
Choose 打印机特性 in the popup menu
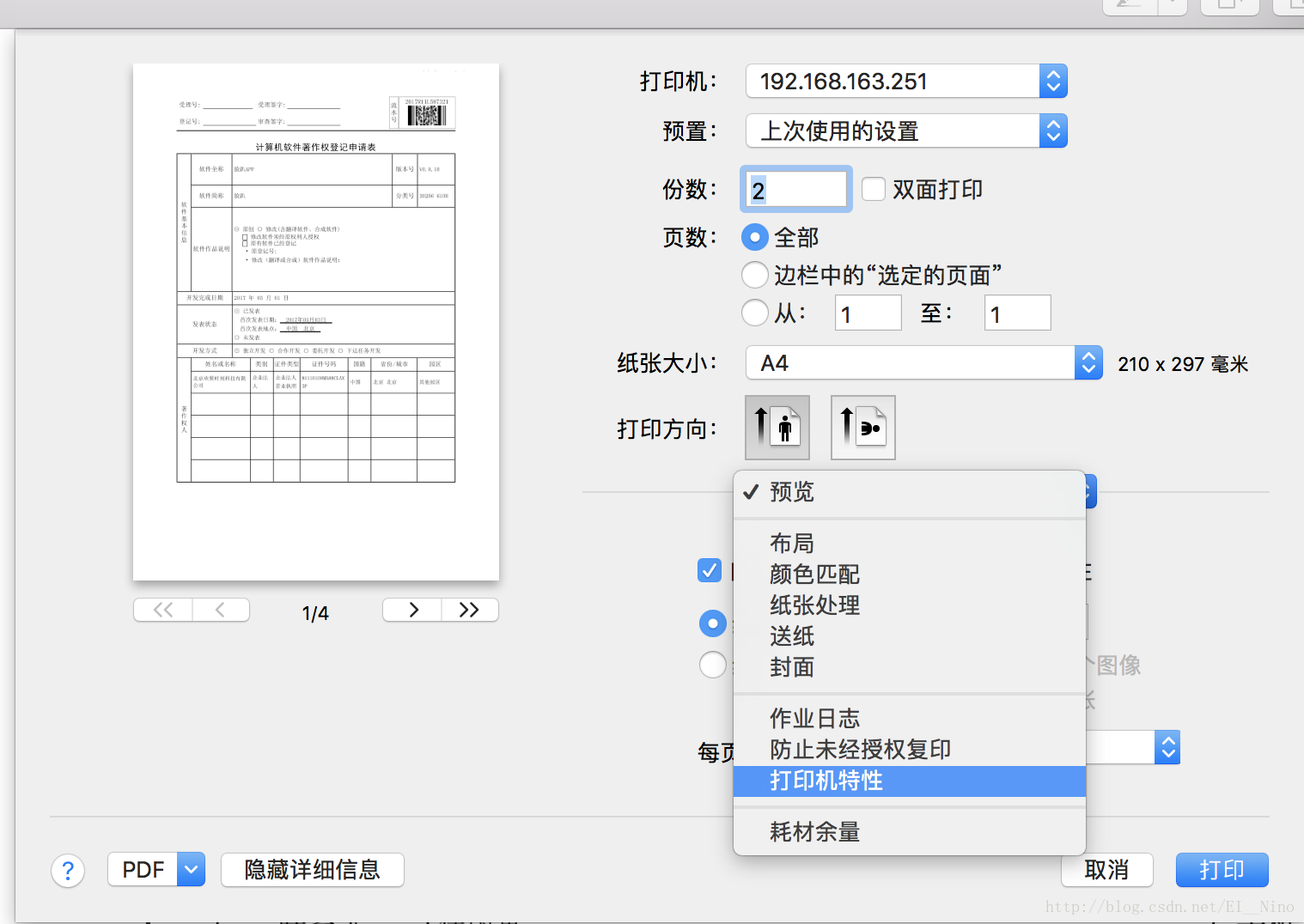pyautogui.click(x=910, y=781)
